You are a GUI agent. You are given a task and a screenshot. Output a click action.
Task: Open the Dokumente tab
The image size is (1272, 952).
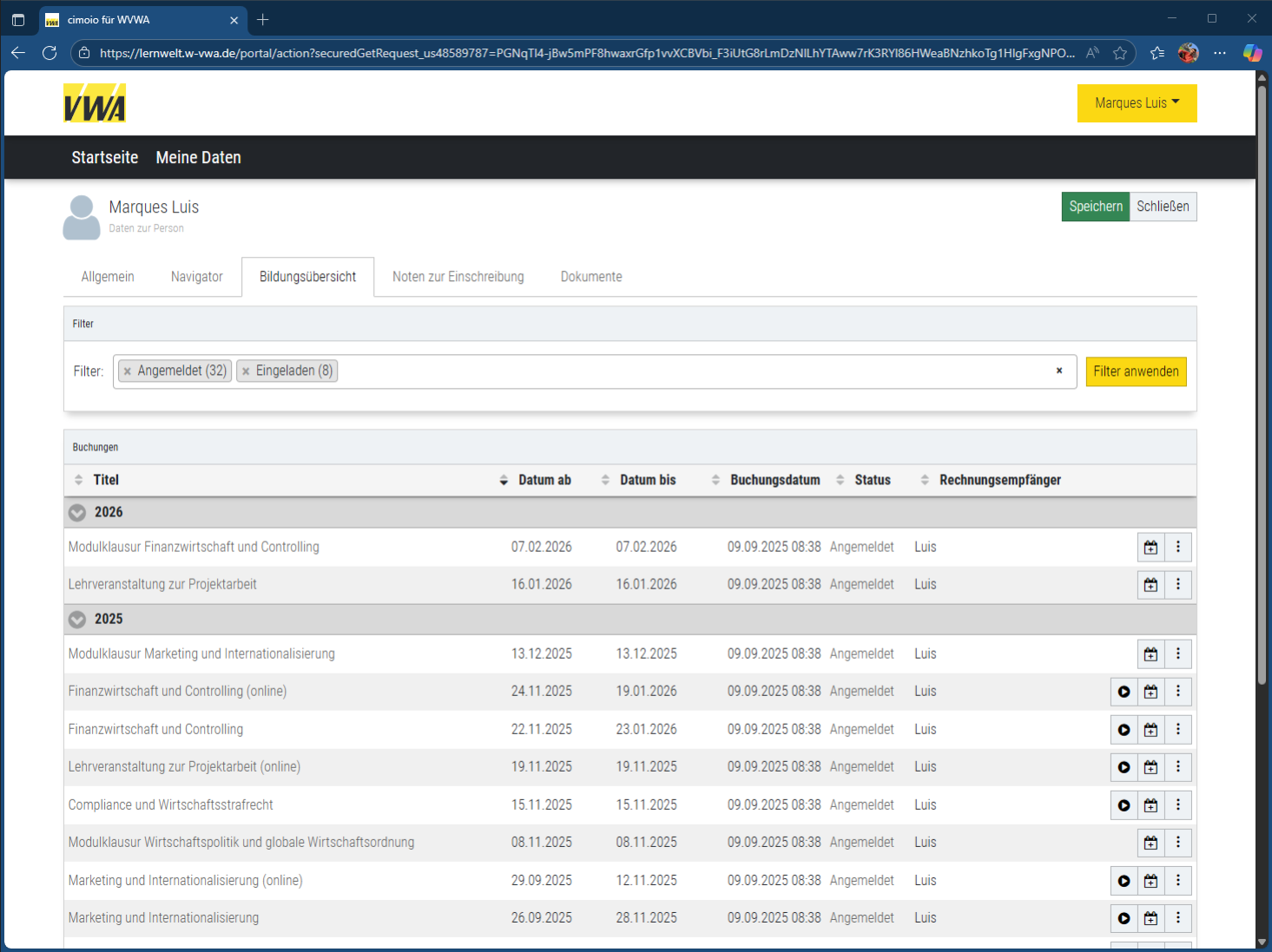[590, 277]
